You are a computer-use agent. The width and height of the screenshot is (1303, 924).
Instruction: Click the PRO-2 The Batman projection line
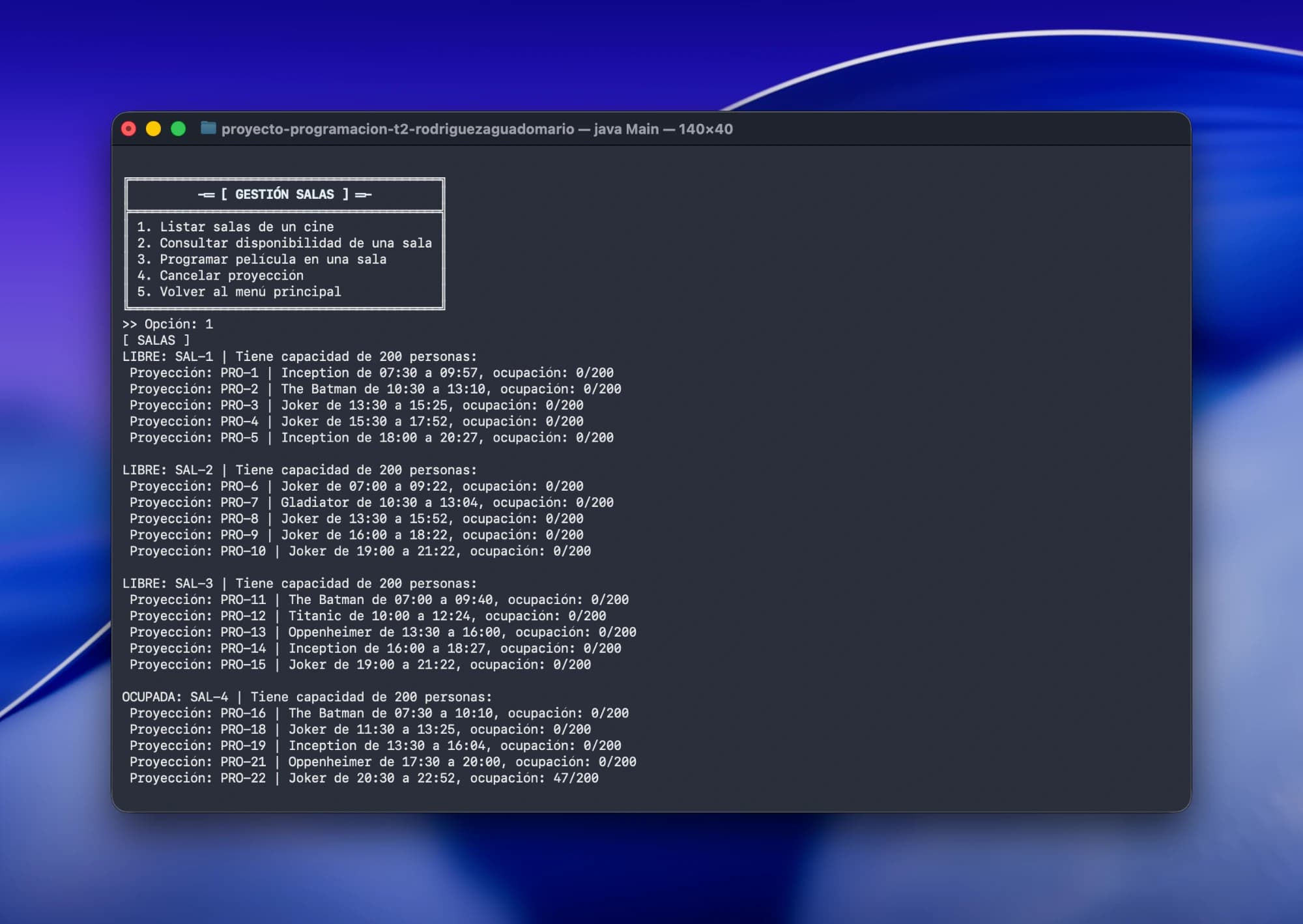(375, 389)
